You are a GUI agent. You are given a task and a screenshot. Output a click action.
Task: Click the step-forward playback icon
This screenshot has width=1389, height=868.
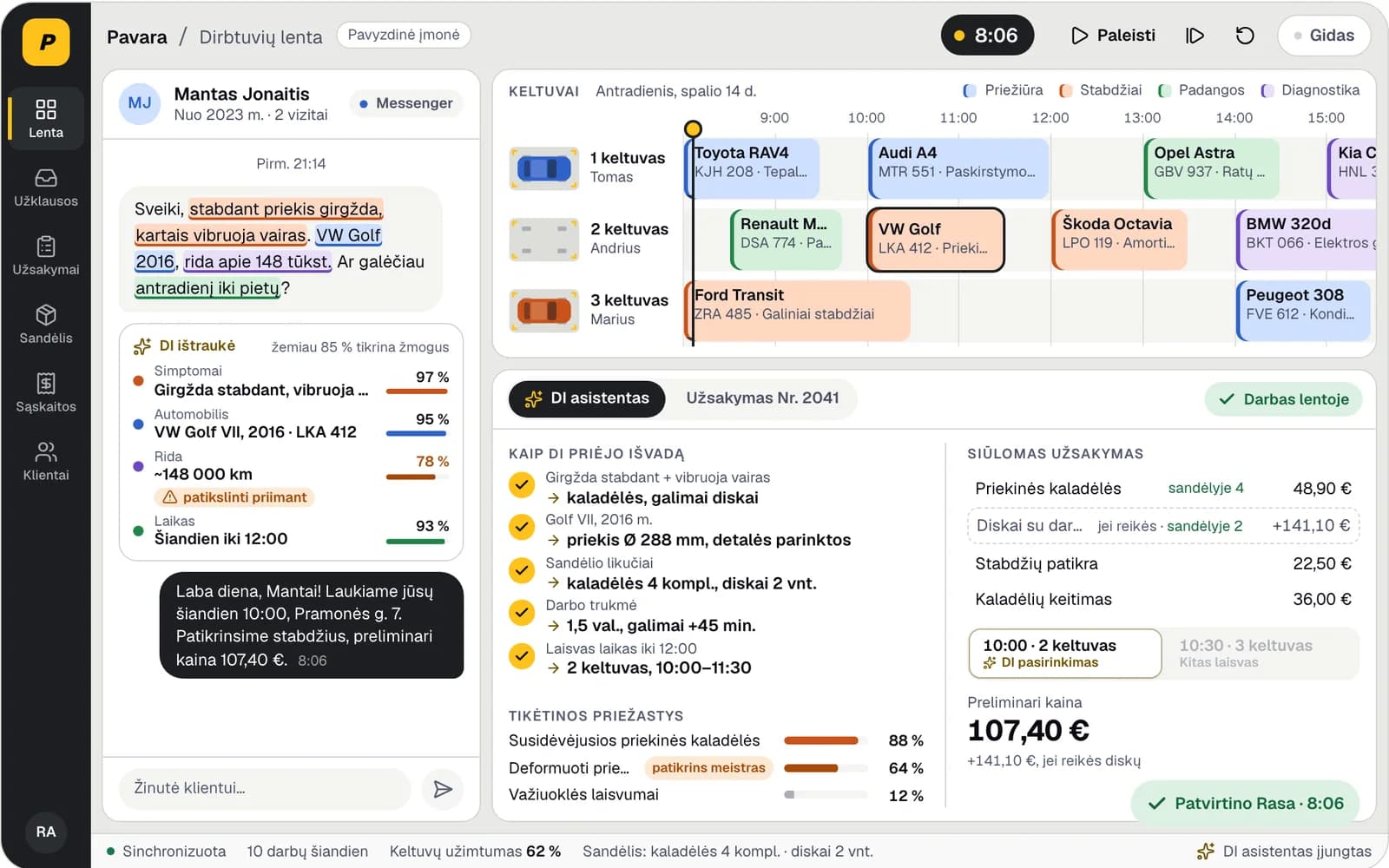(x=1195, y=36)
